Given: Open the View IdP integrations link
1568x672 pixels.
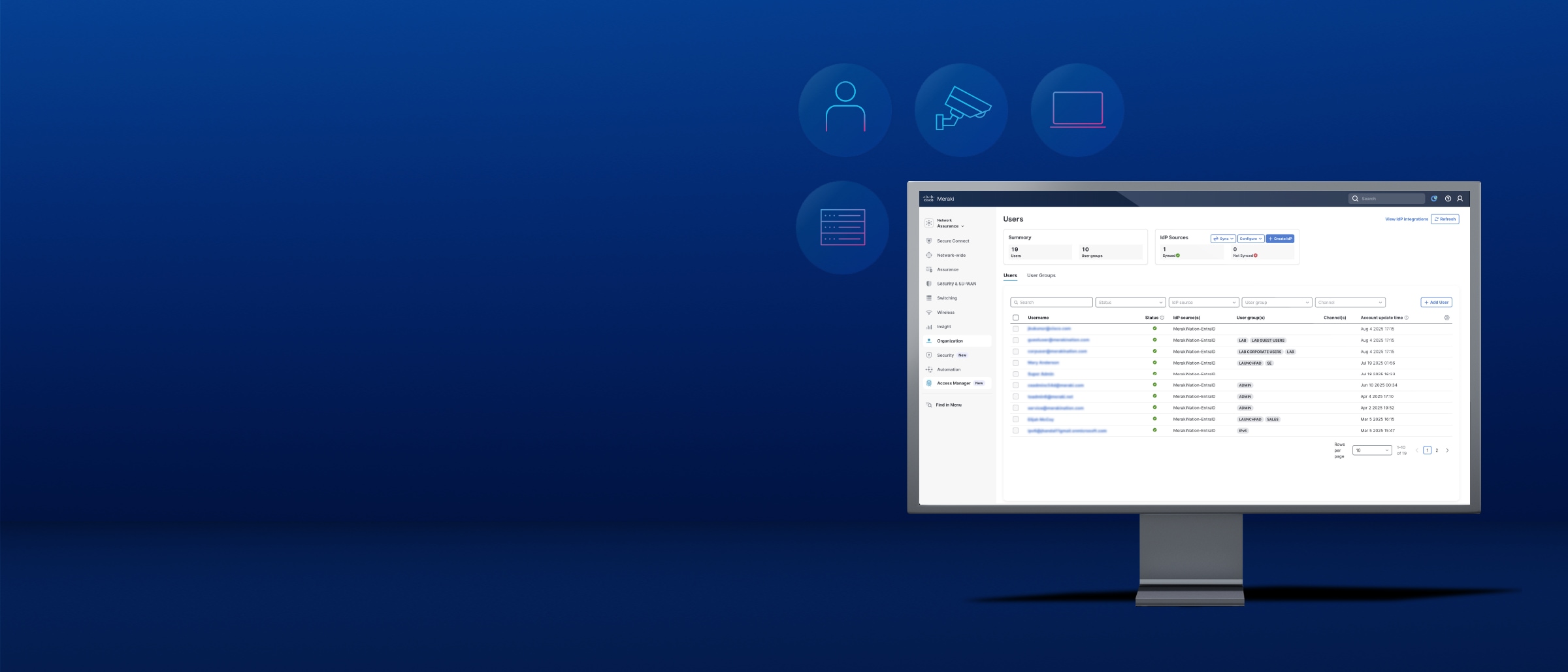Looking at the screenshot, I should tap(1407, 219).
